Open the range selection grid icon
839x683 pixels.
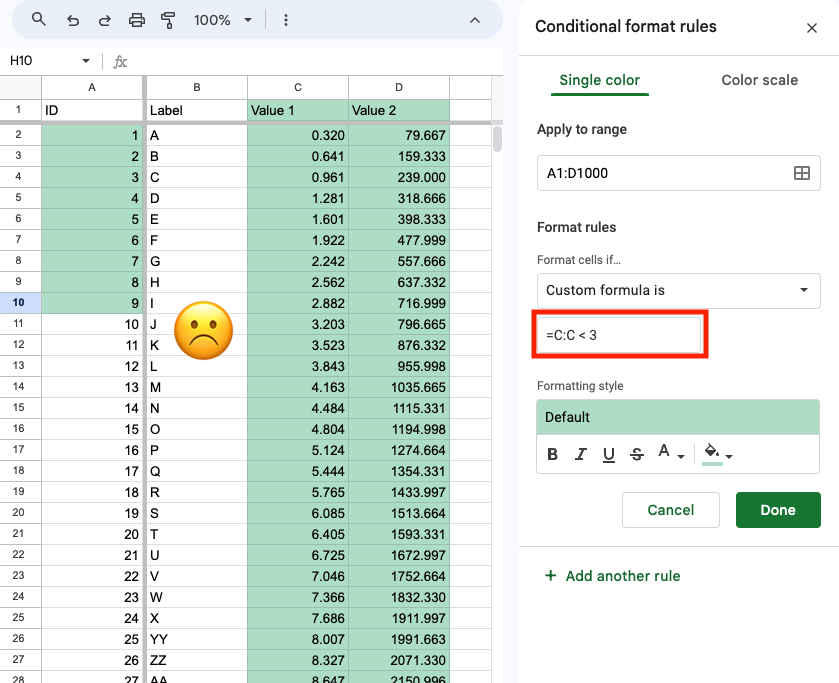[x=802, y=172]
